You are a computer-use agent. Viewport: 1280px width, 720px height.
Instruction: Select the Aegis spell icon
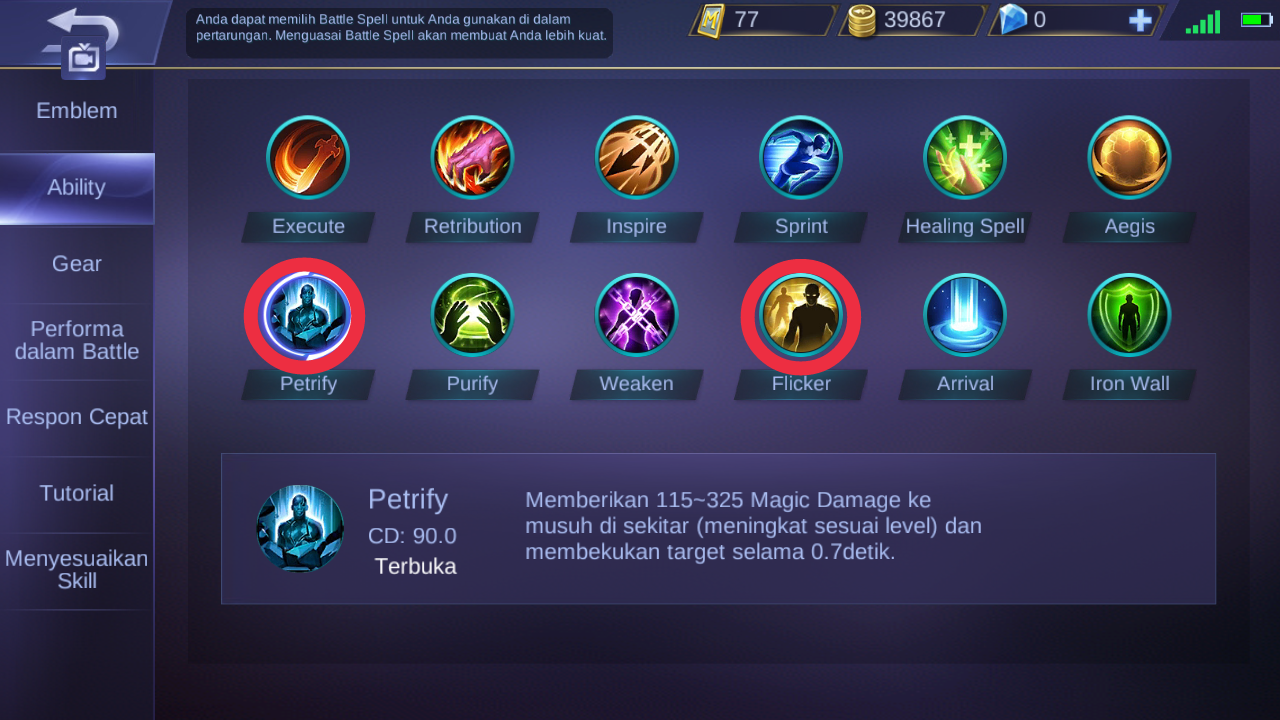pyautogui.click(x=1129, y=157)
